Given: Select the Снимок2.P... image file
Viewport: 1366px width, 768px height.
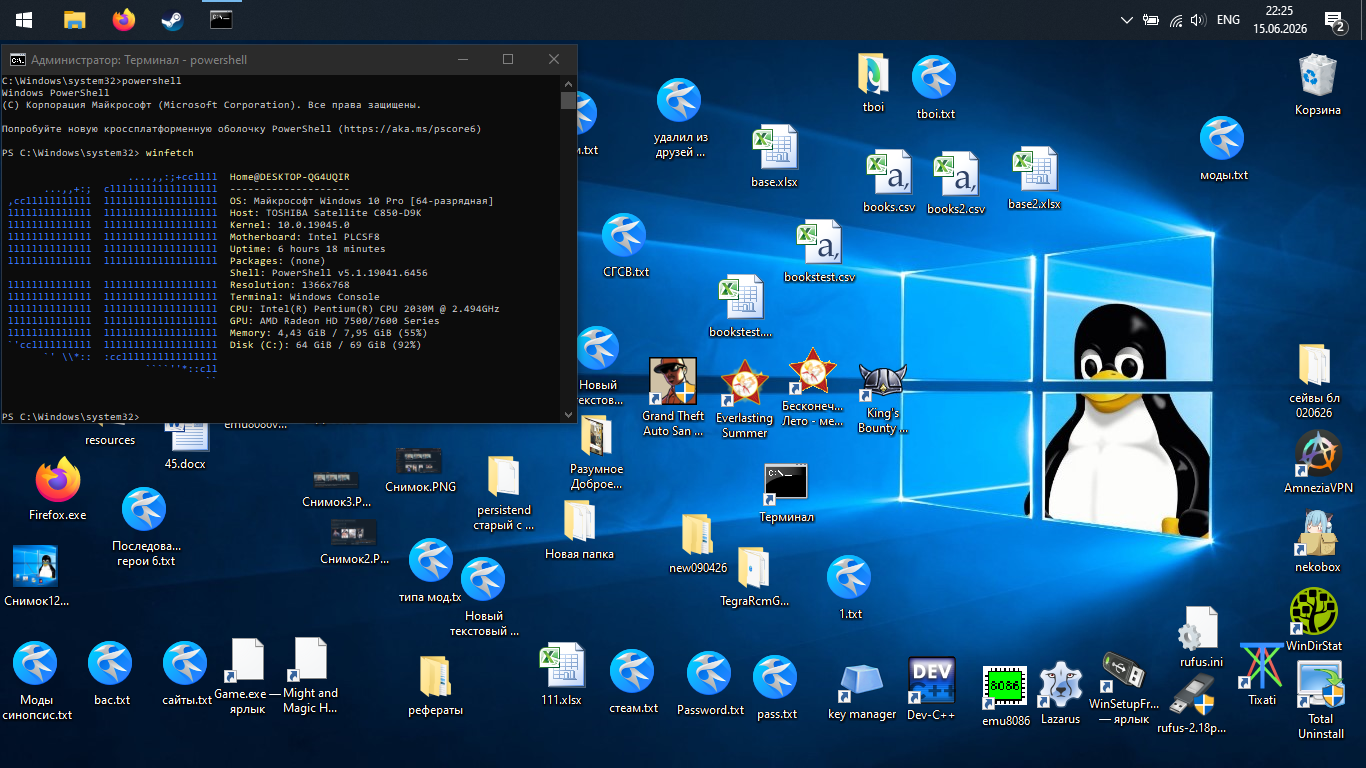Looking at the screenshot, I should coord(354,542).
